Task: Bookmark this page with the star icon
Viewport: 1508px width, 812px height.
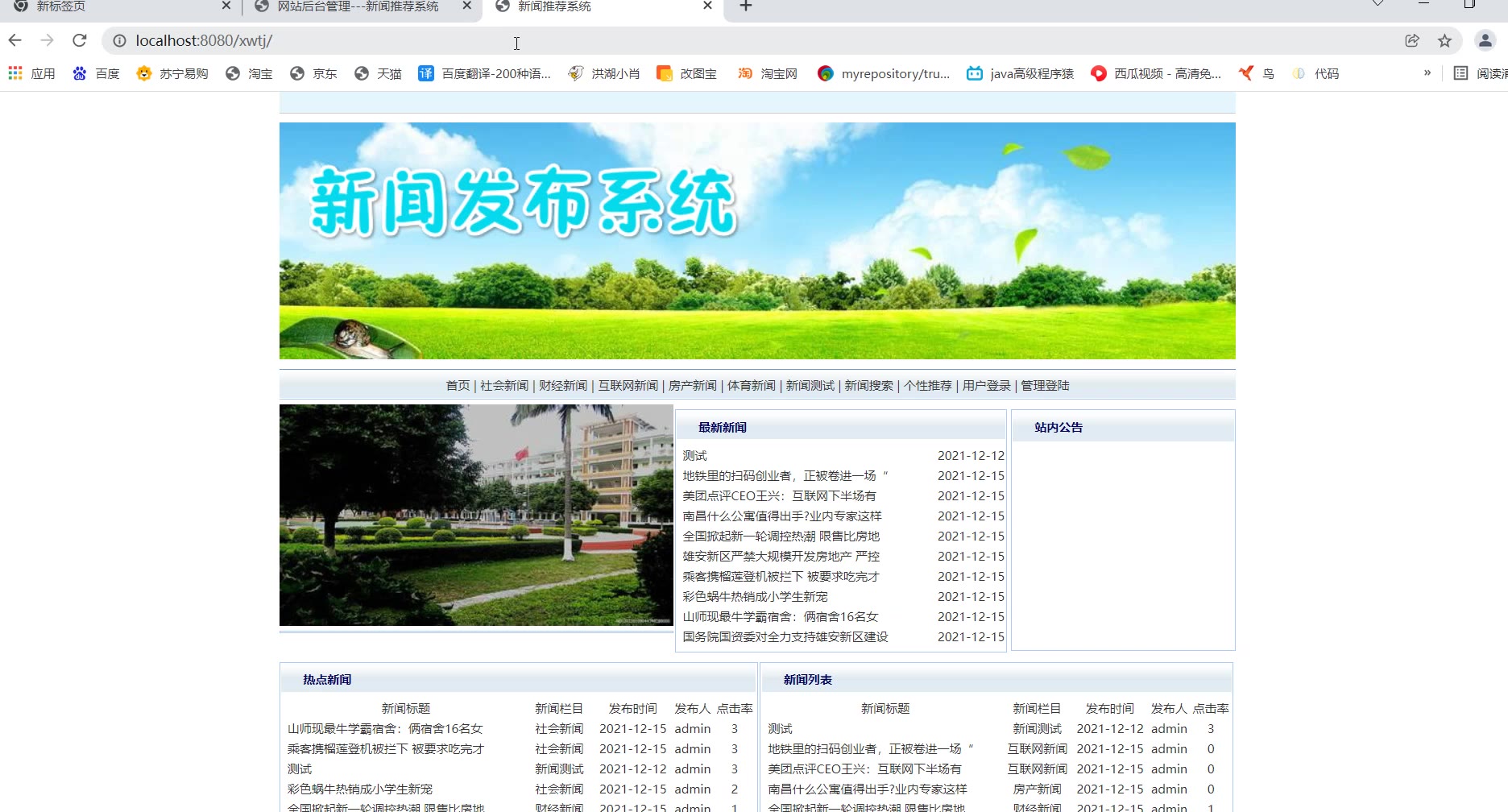Action: pos(1444,40)
